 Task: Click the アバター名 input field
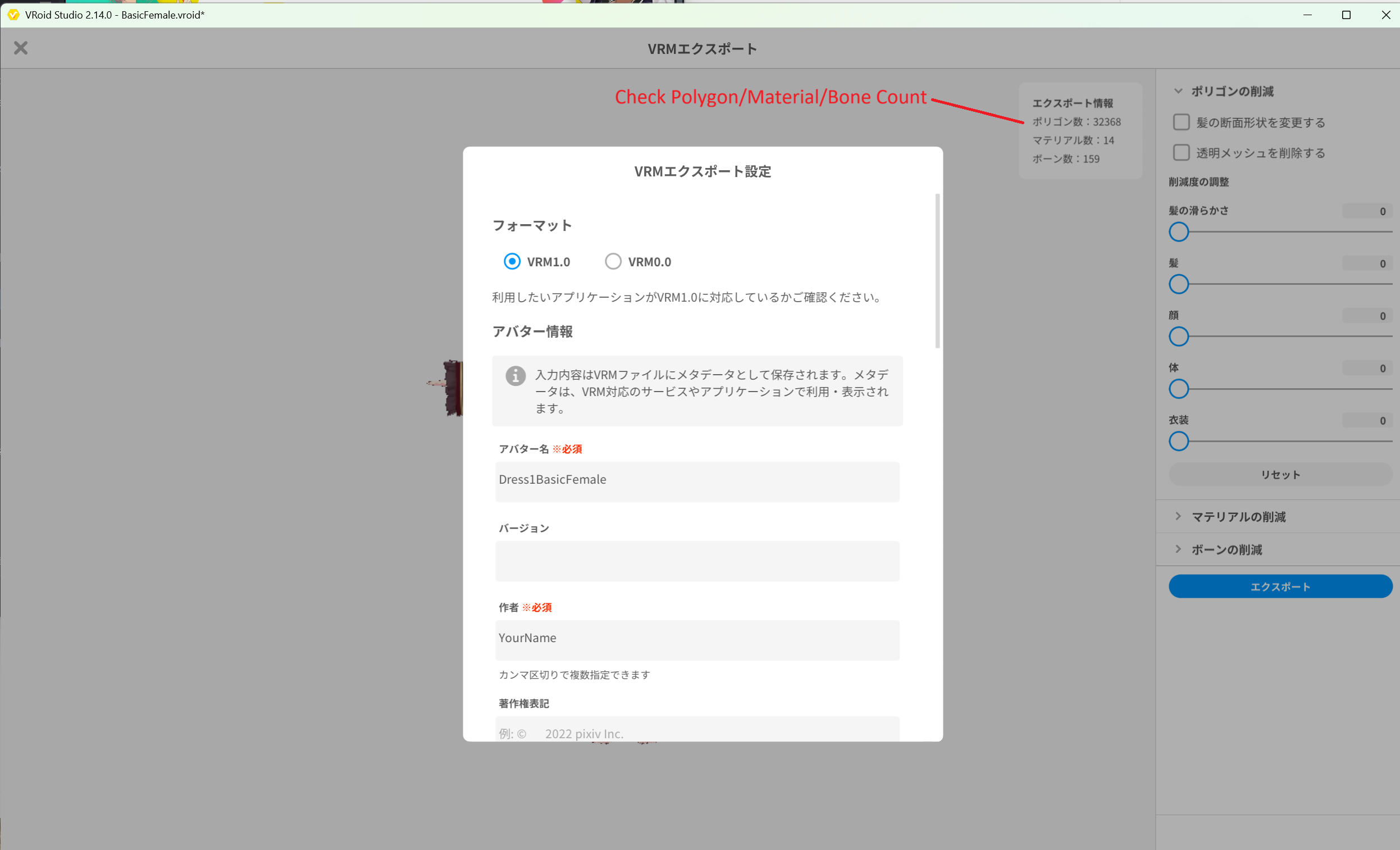697,481
